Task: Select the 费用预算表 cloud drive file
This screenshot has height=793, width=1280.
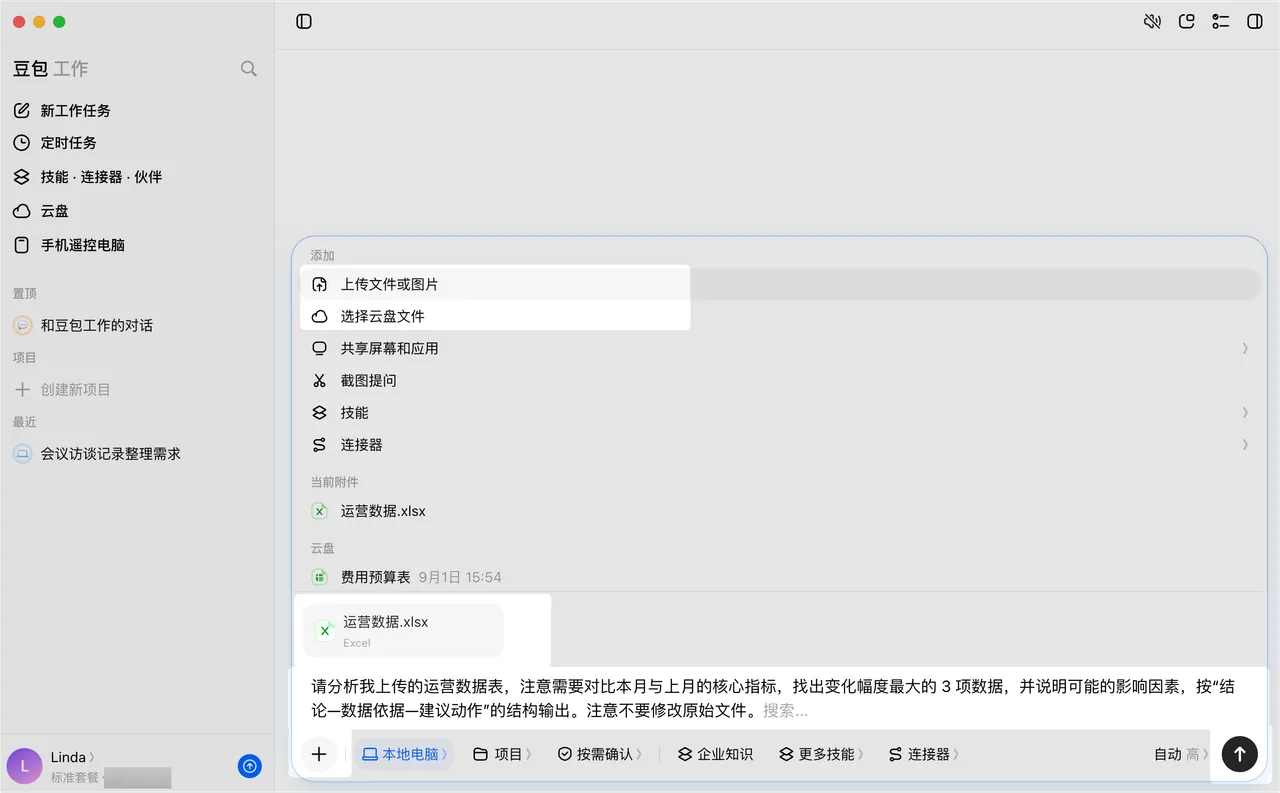Action: [x=780, y=577]
